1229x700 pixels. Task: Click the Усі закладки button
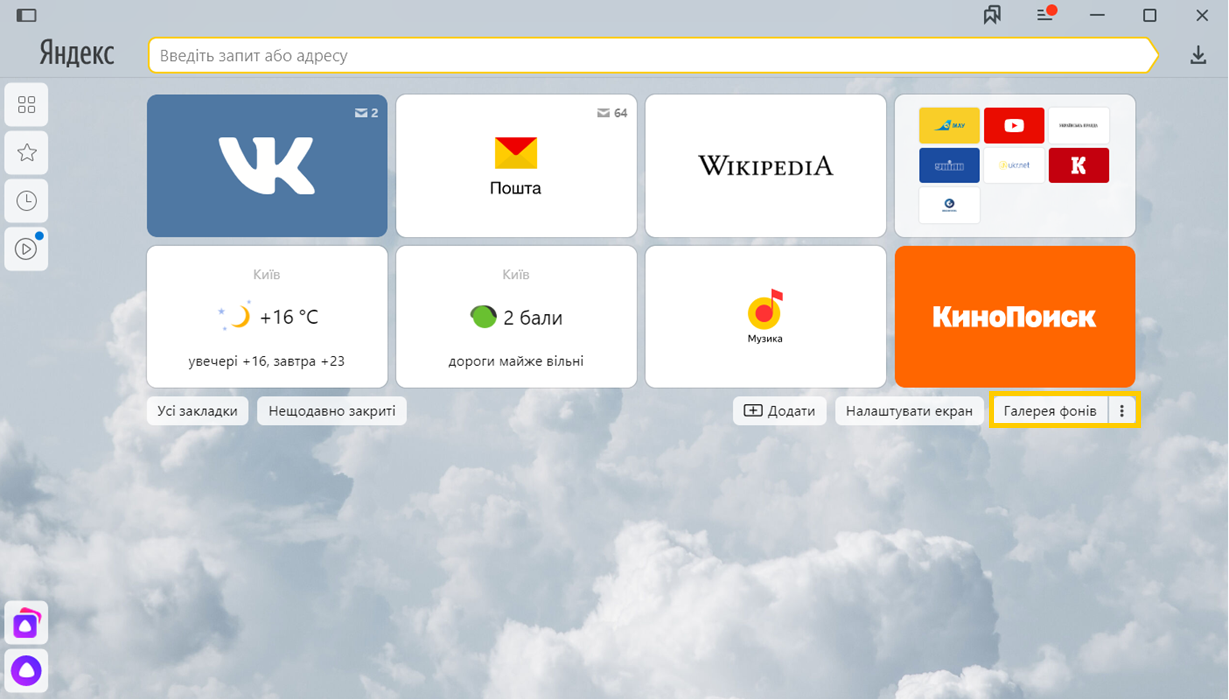(x=197, y=411)
